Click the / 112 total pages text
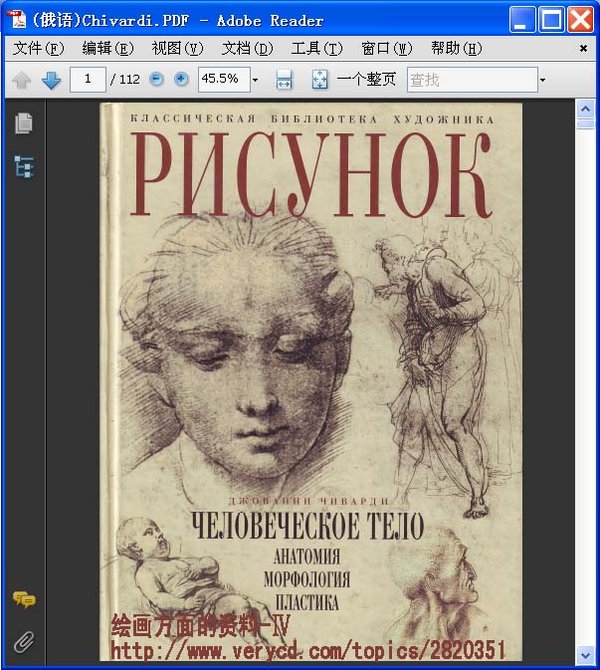 tap(125, 79)
